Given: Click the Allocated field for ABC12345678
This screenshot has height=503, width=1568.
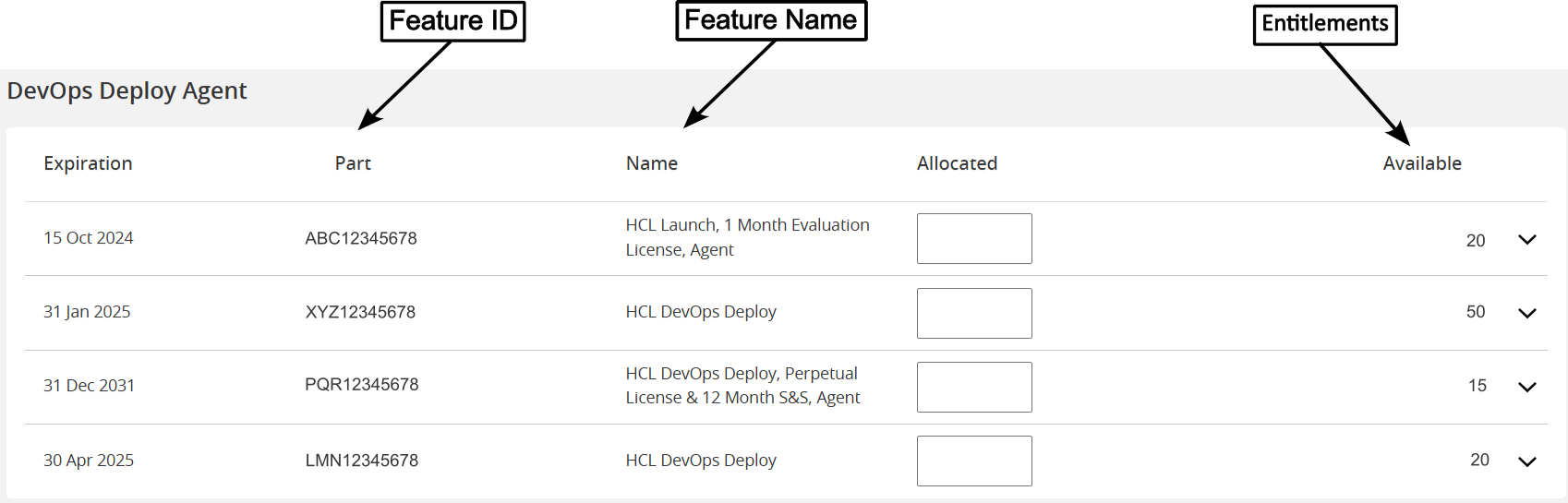Looking at the screenshot, I should point(974,239).
